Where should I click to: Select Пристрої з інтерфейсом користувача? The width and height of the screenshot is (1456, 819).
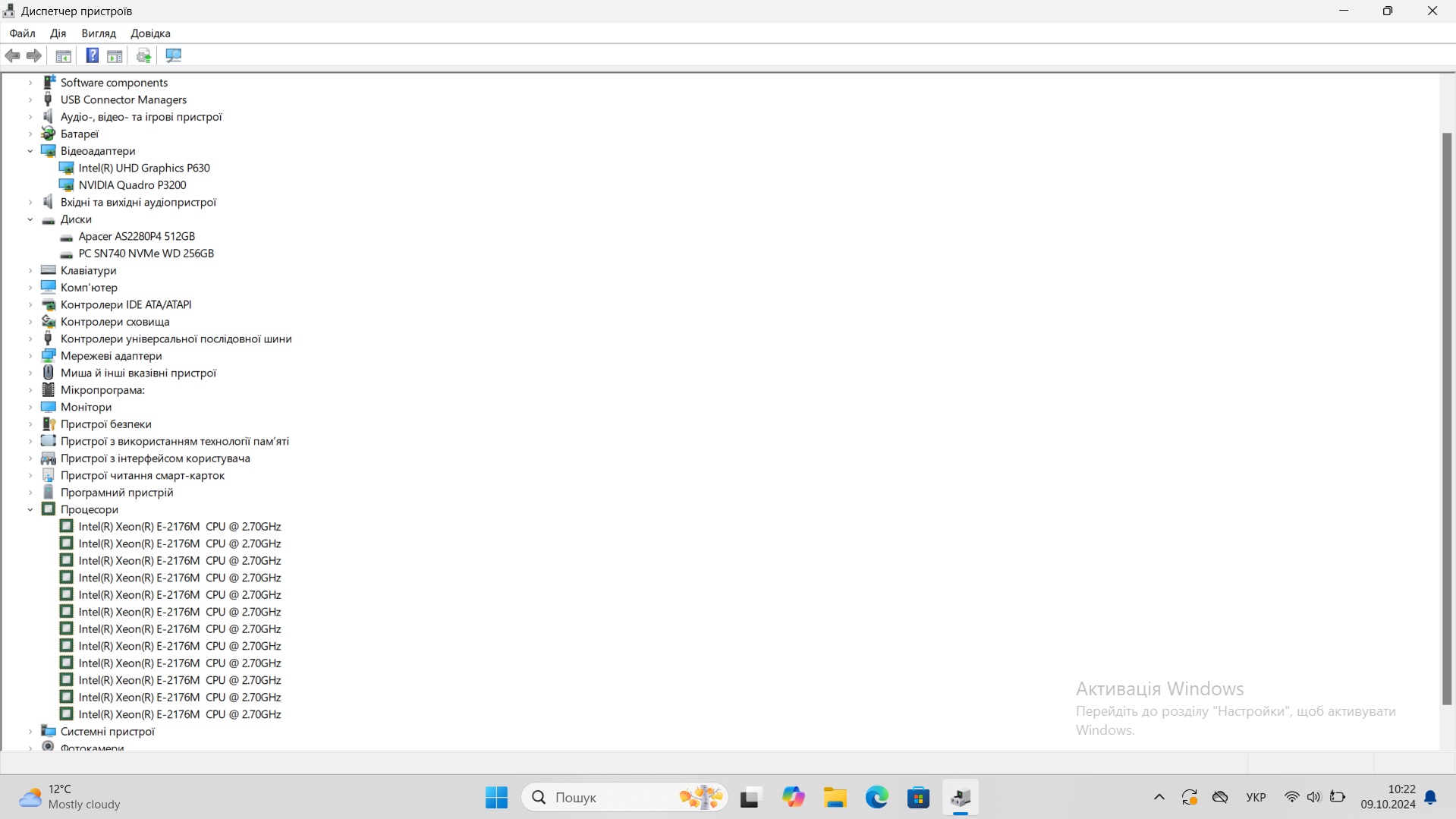(x=155, y=458)
